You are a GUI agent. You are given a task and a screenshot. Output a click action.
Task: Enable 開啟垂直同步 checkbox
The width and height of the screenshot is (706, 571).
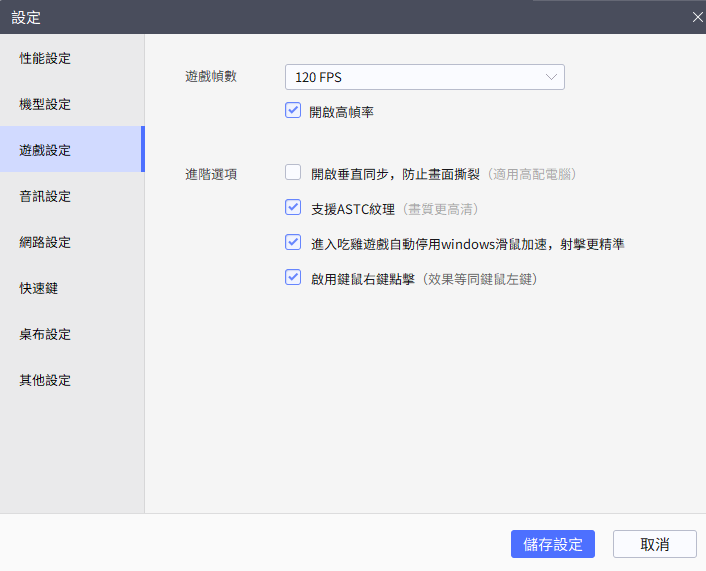click(293, 173)
